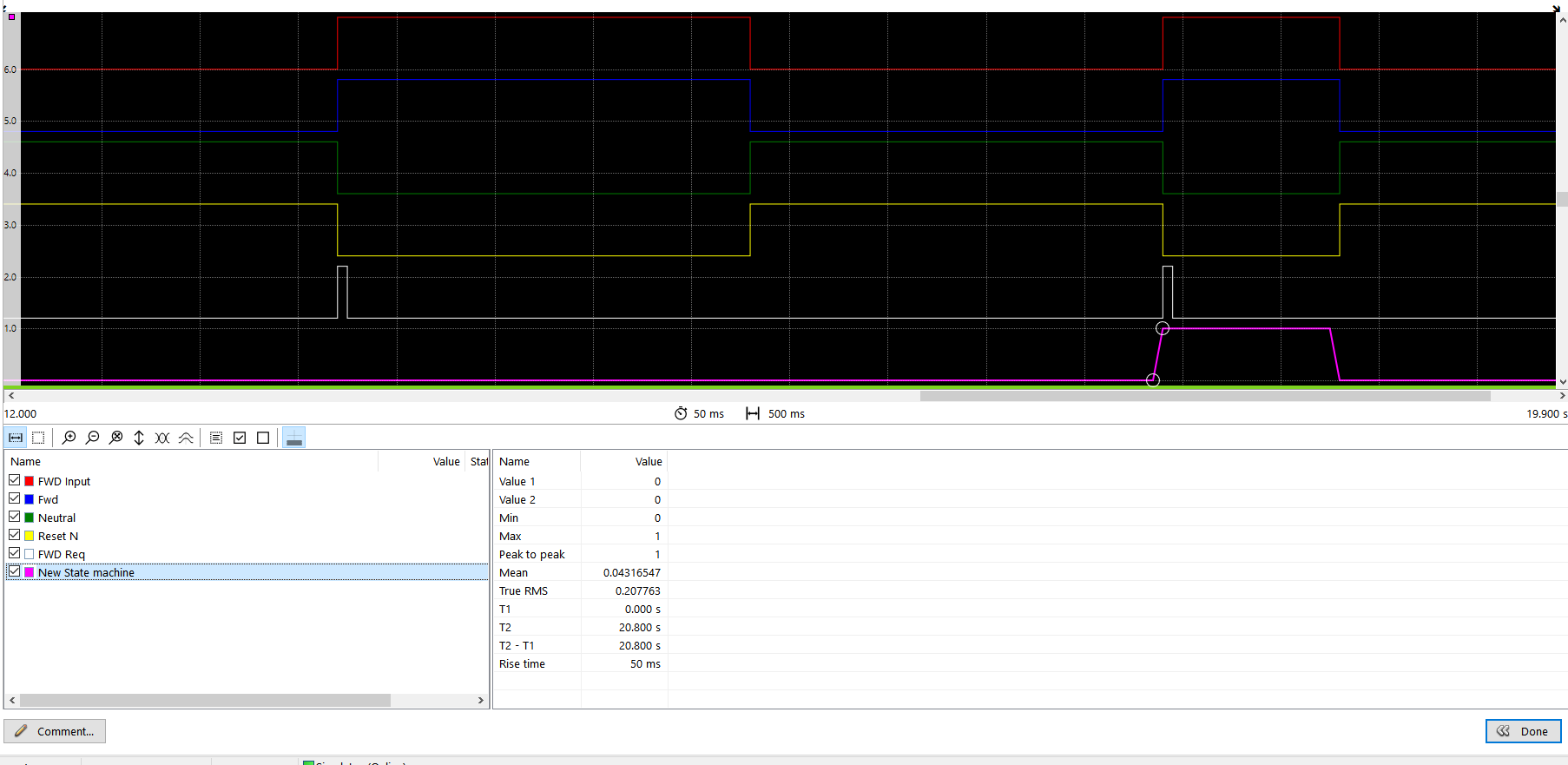Click the Peak to peak row
The height and width of the screenshot is (765, 1568).
pos(580,554)
